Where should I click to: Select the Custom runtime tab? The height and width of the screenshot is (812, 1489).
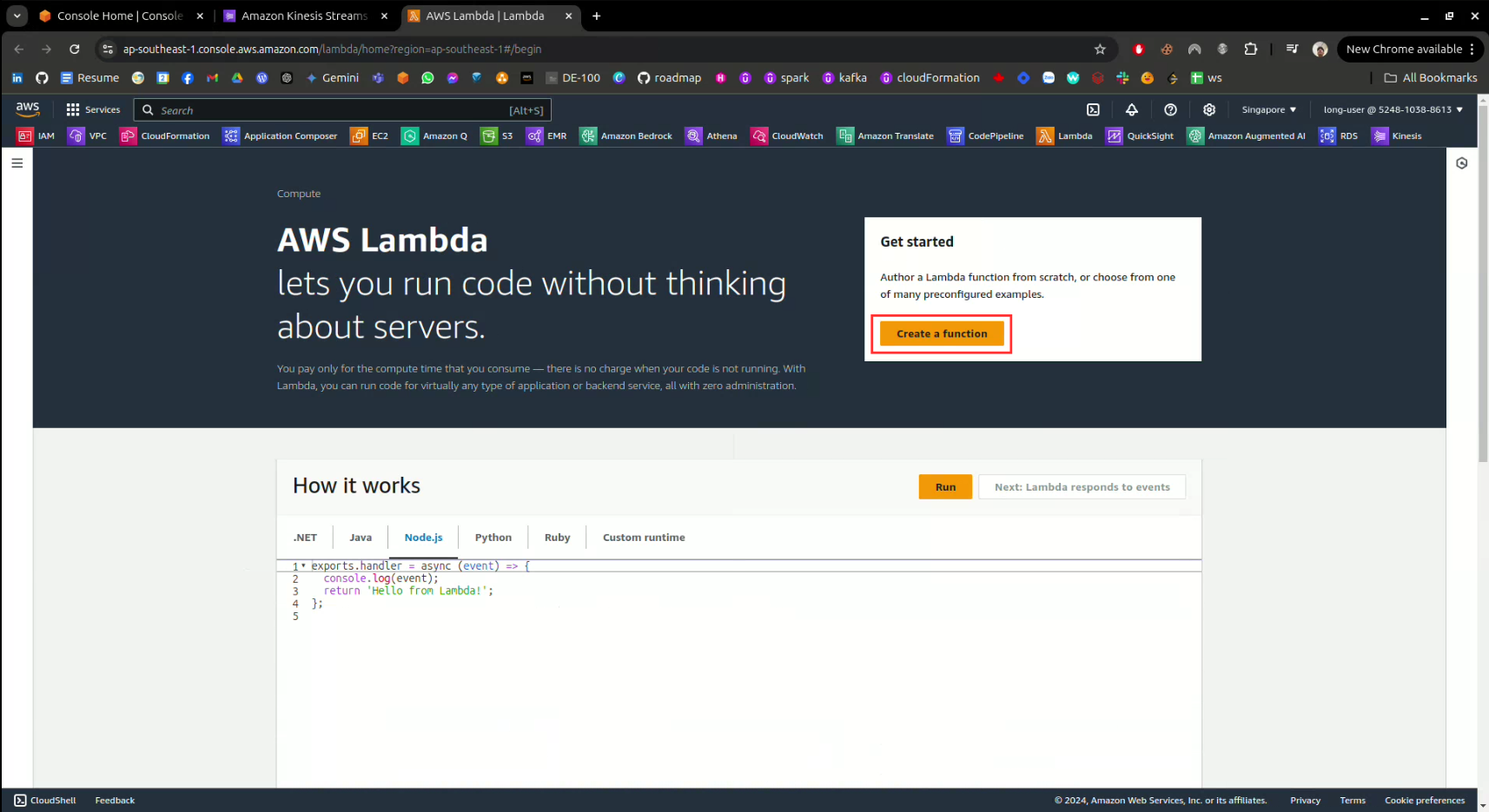pos(644,538)
